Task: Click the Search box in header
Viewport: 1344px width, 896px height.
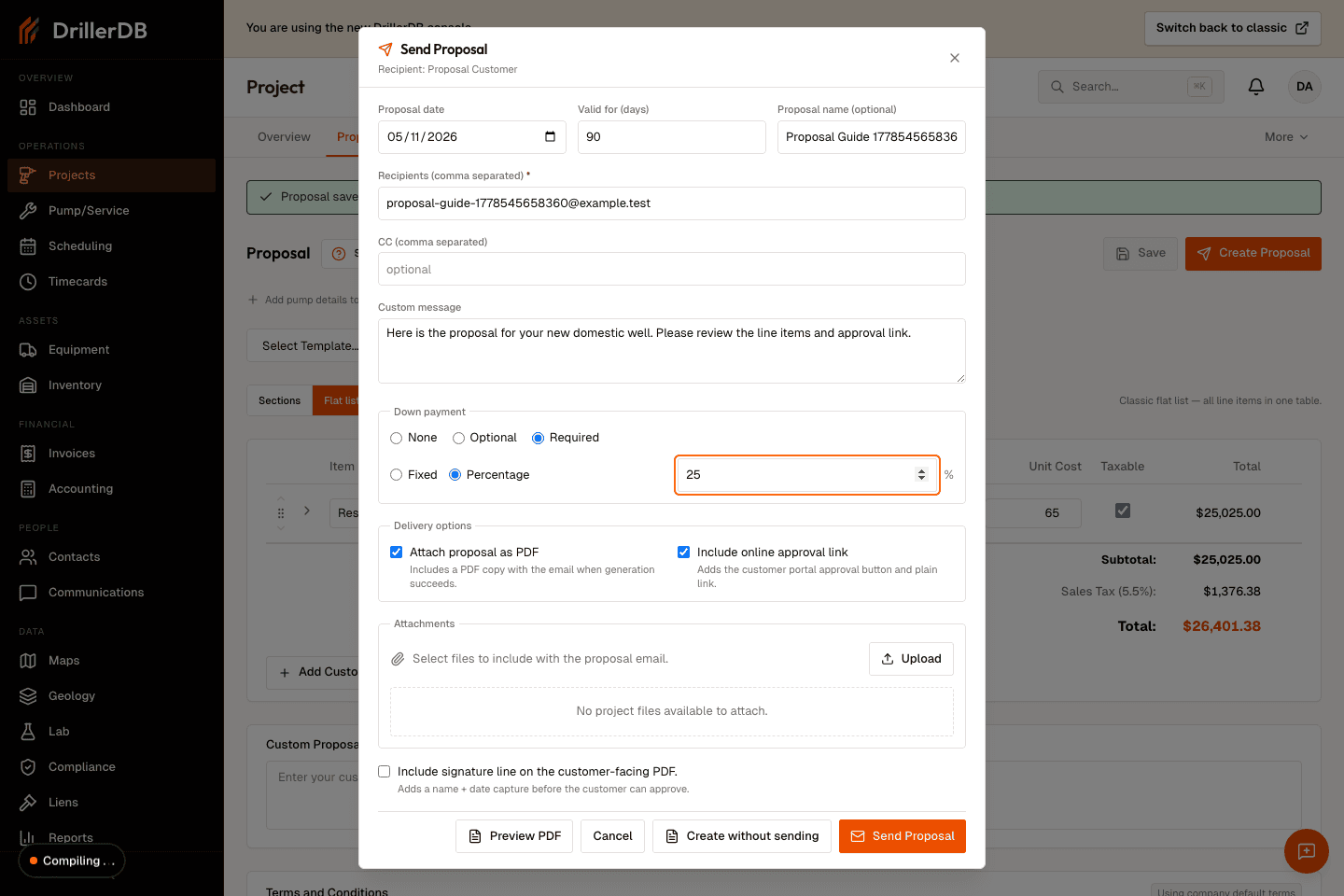Action: point(1130,87)
